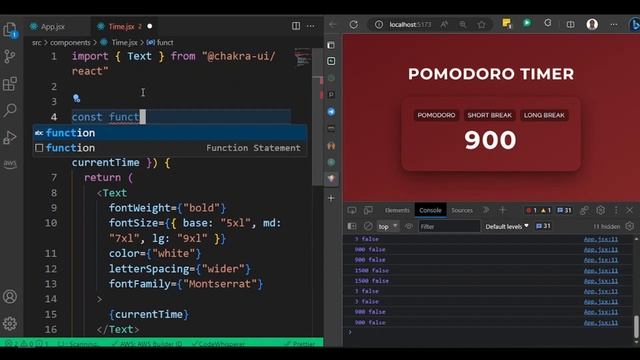Image resolution: width=640 pixels, height=360 pixels.
Task: Pick the 'function' Function Statement snippet suggestion
Action: coord(170,148)
